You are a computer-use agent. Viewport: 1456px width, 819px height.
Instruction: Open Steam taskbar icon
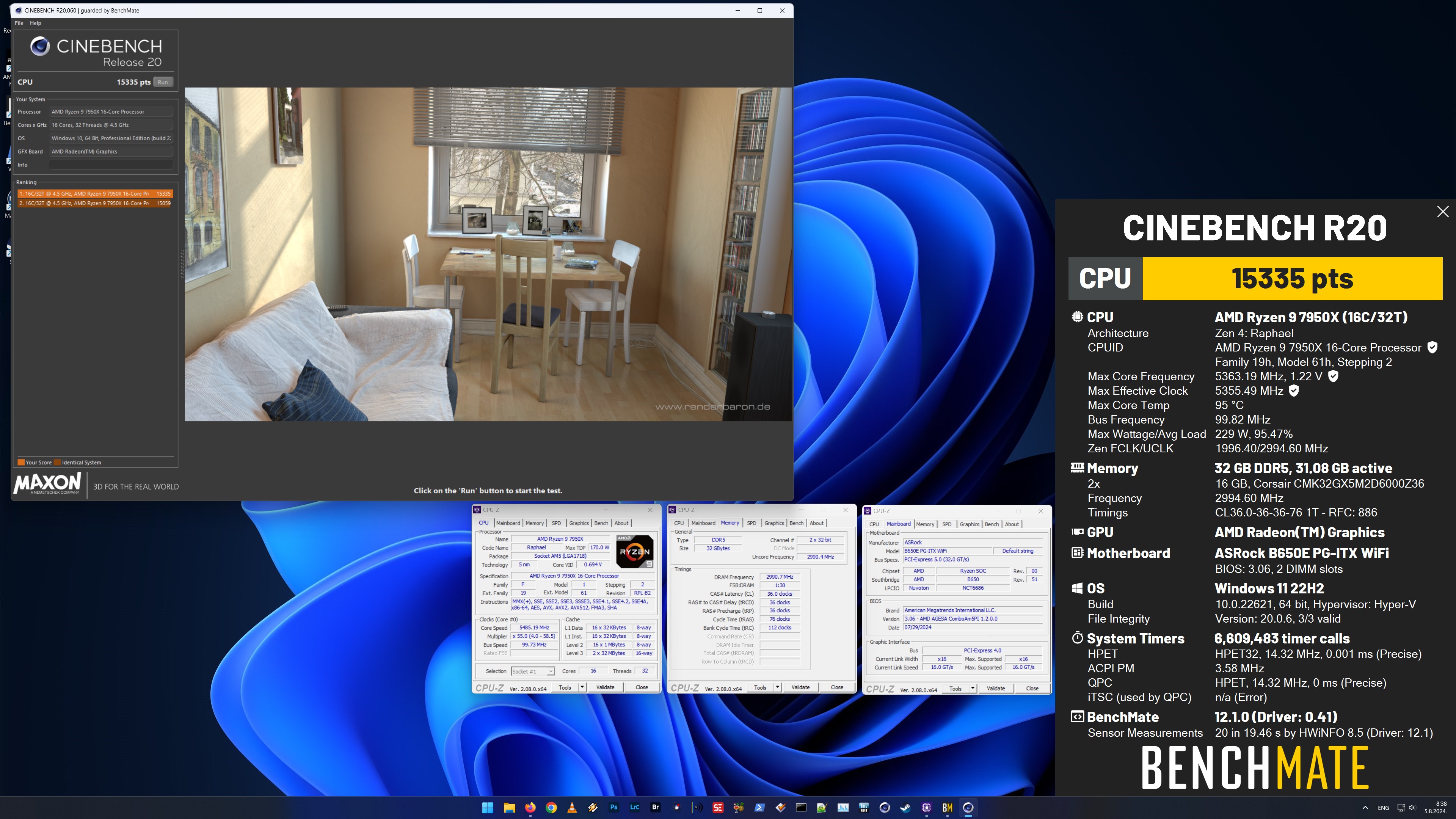905,808
